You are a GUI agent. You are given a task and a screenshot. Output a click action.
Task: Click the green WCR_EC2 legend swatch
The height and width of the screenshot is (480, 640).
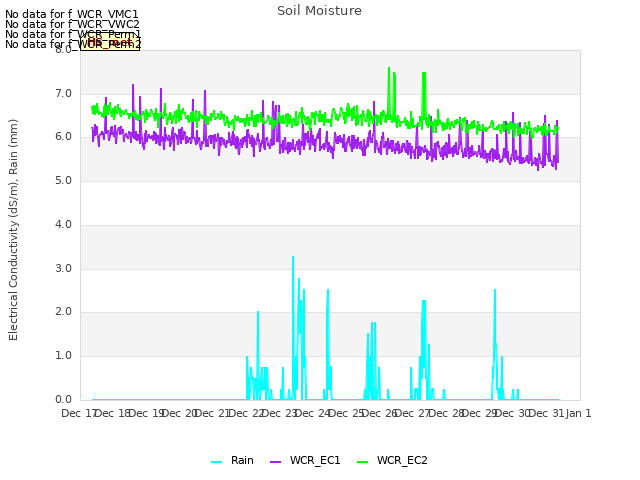(x=362, y=462)
